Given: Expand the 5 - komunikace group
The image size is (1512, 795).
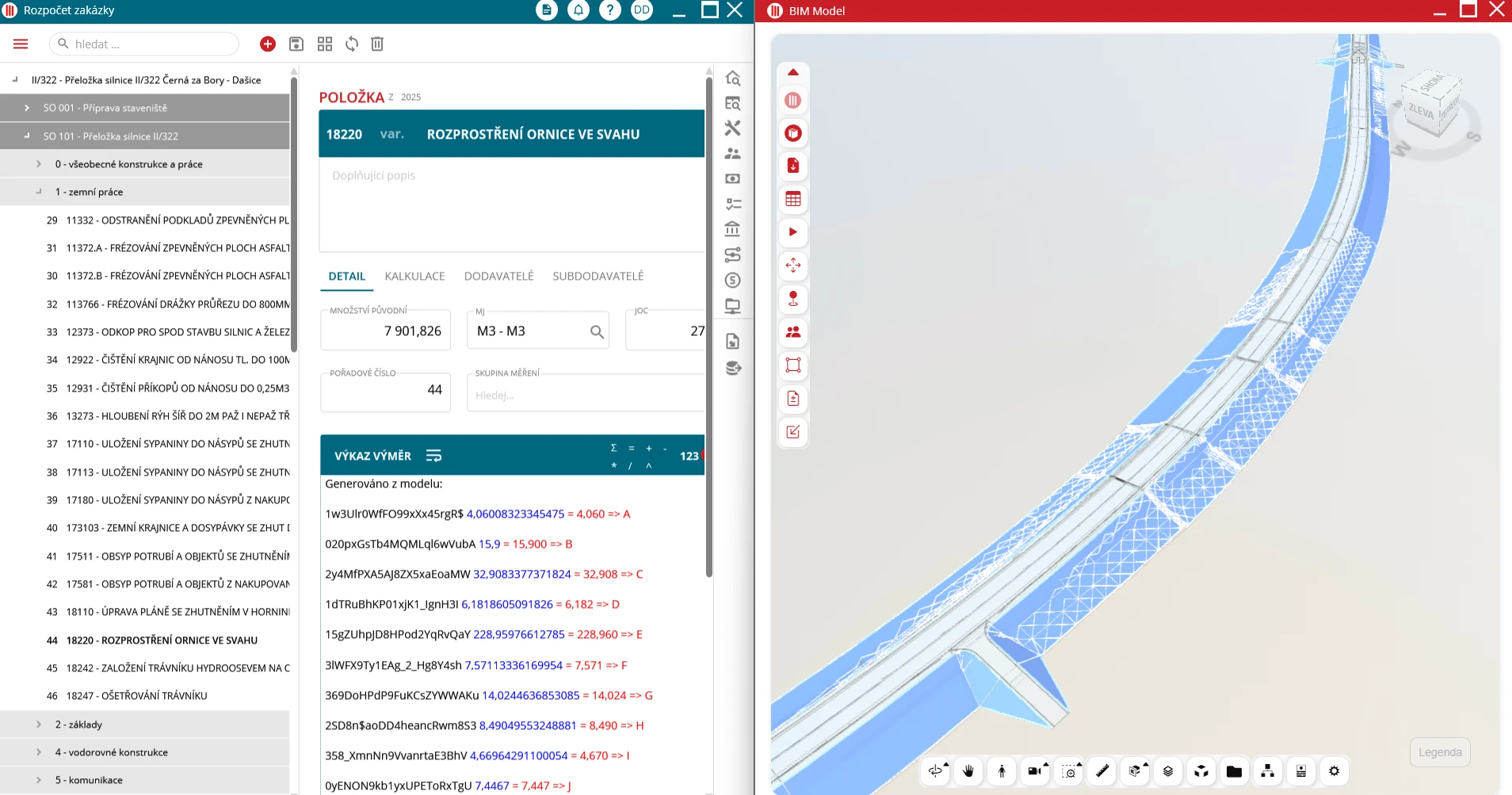Looking at the screenshot, I should (x=39, y=780).
